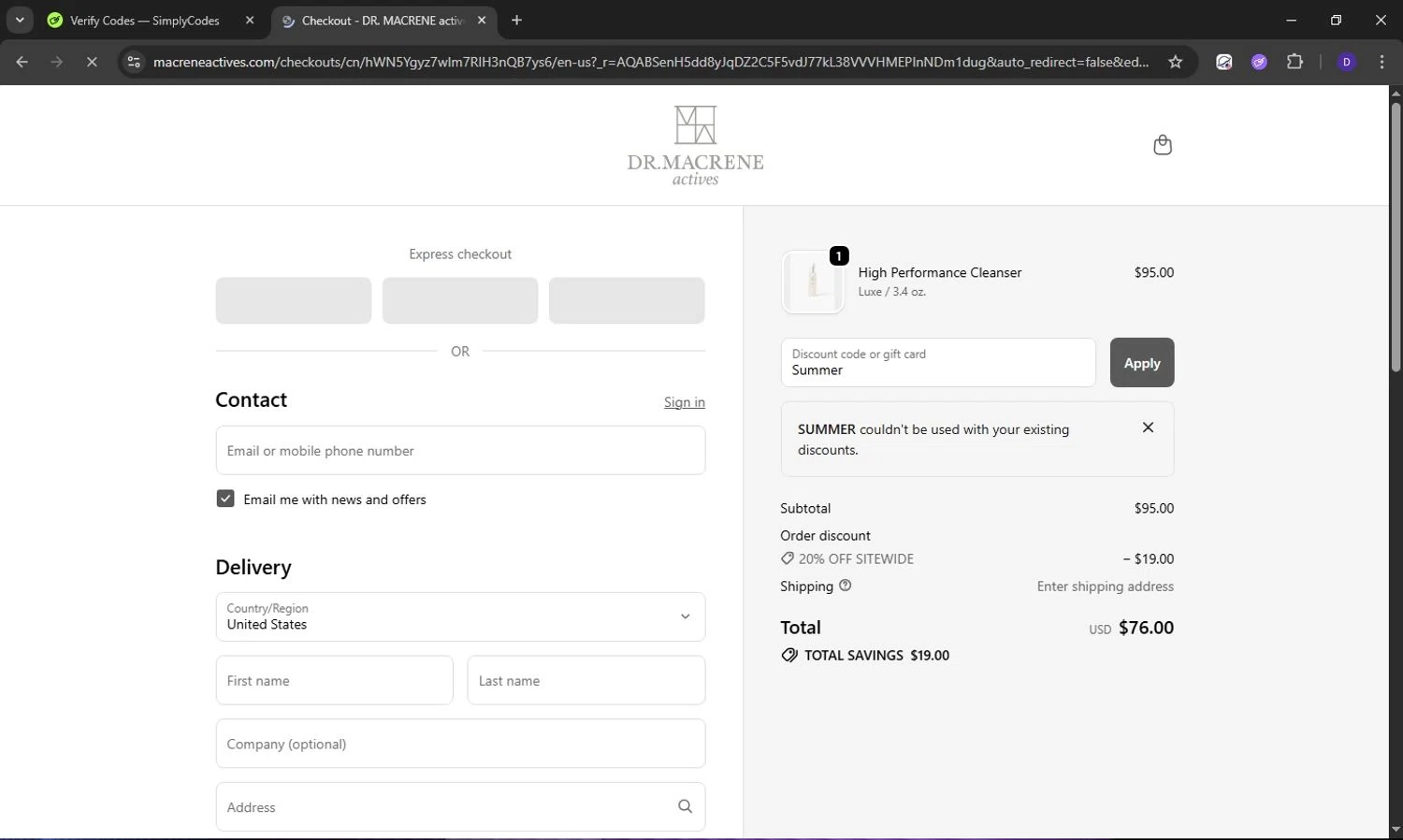Screen dimensions: 1403x840
Task: Close the Verify Codes SimplyCodes tab
Action: 250,20
